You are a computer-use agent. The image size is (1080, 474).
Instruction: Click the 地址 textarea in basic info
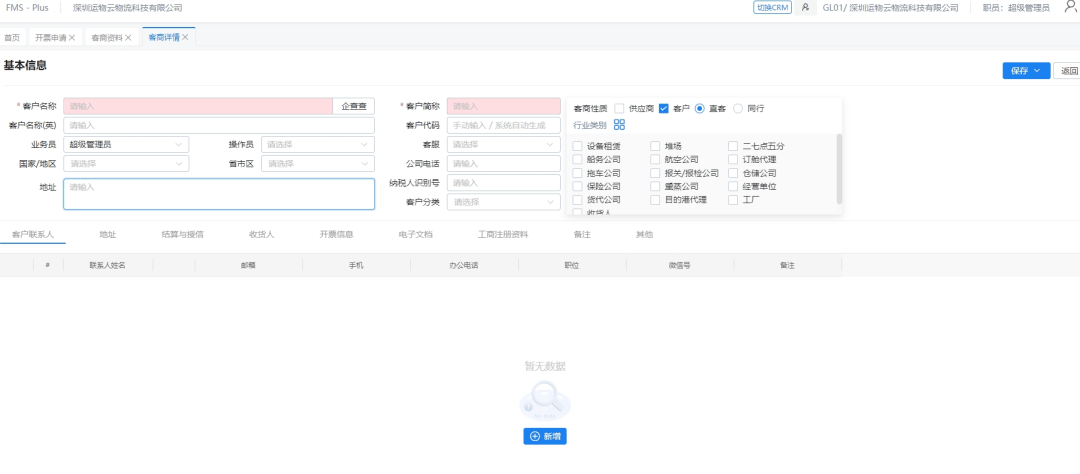click(x=219, y=194)
